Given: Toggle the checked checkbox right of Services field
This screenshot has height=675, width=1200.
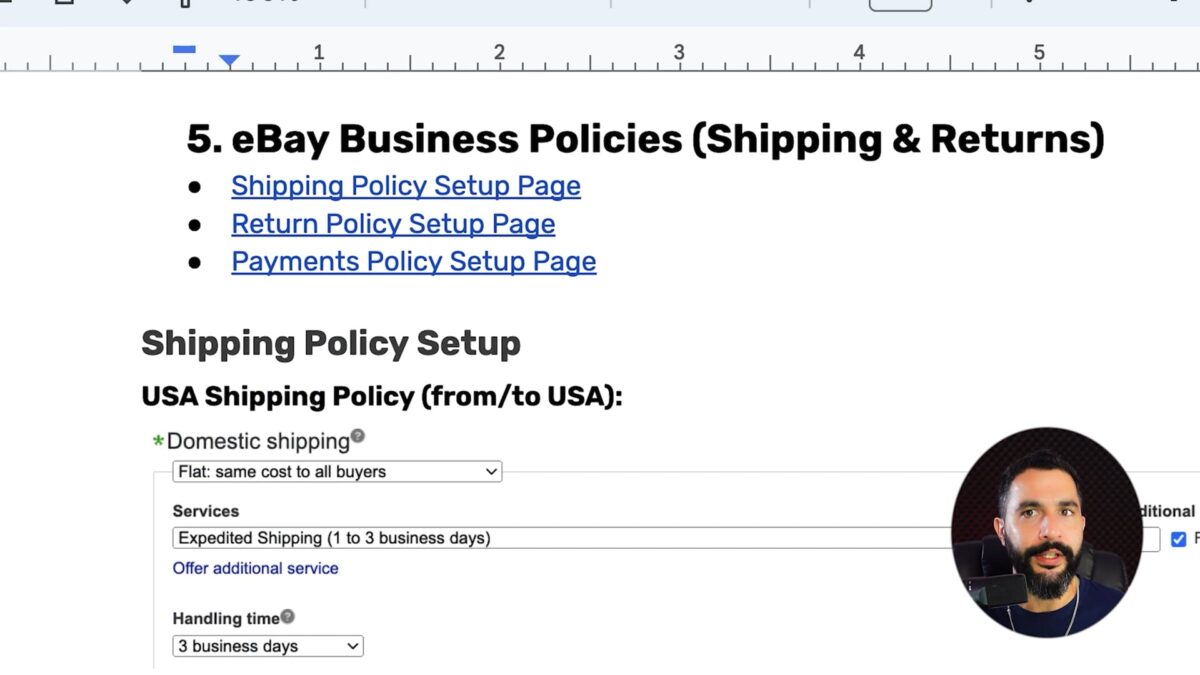Looking at the screenshot, I should point(1178,539).
